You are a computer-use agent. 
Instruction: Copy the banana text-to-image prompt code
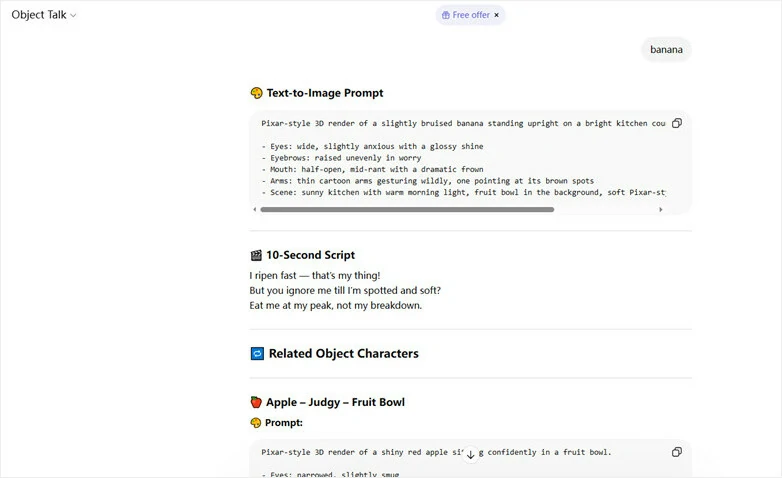click(x=677, y=123)
